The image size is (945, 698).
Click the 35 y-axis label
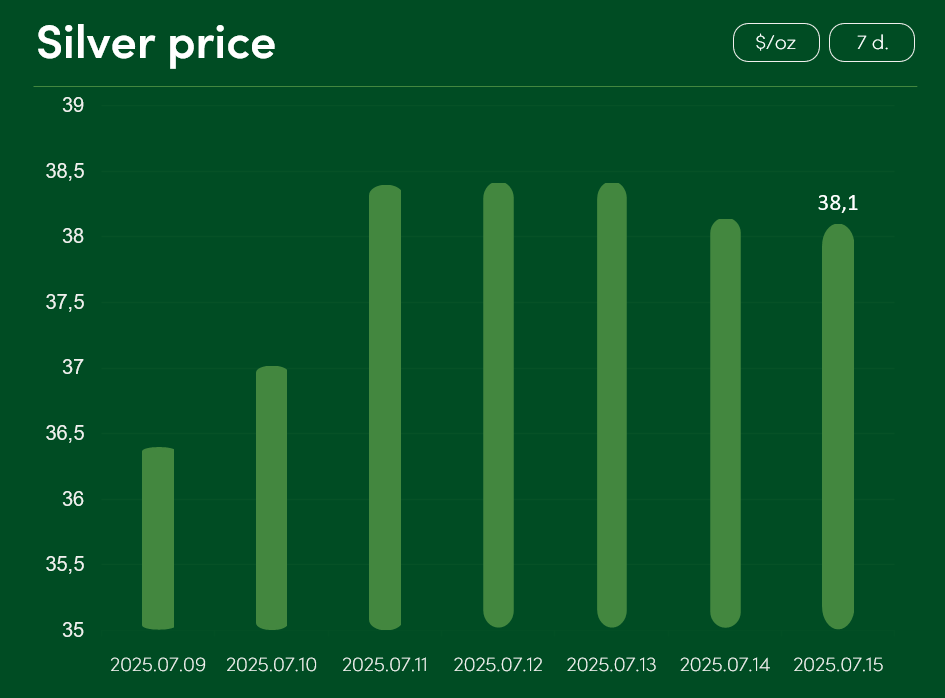click(73, 630)
